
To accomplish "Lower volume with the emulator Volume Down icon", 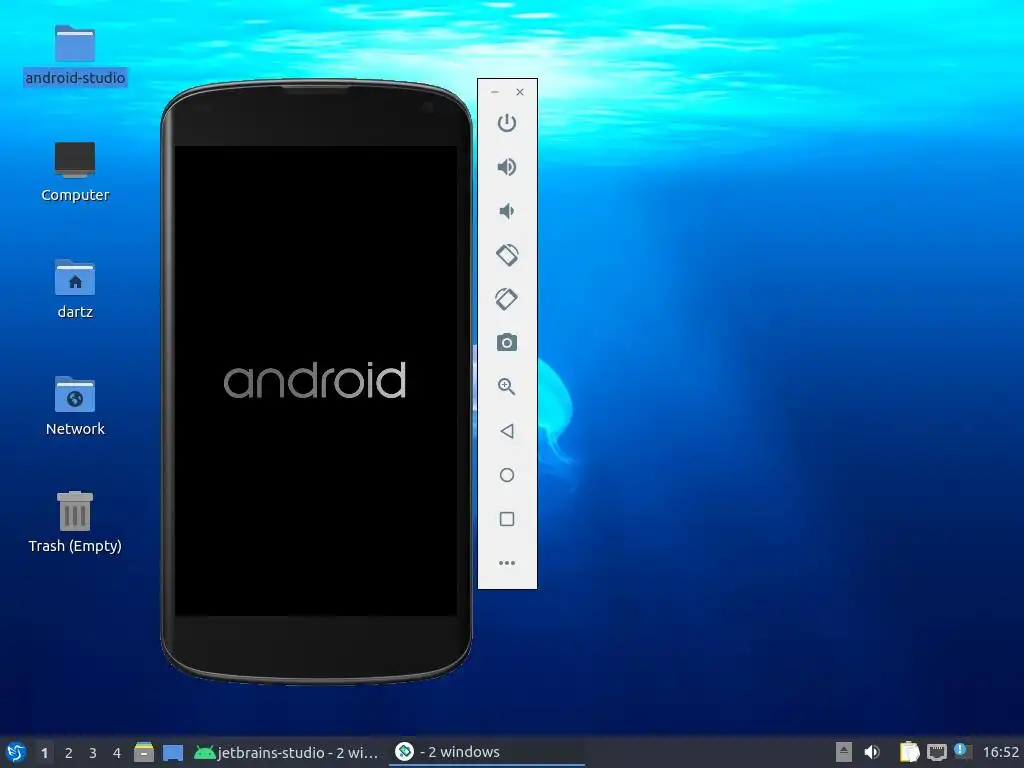I will point(507,211).
